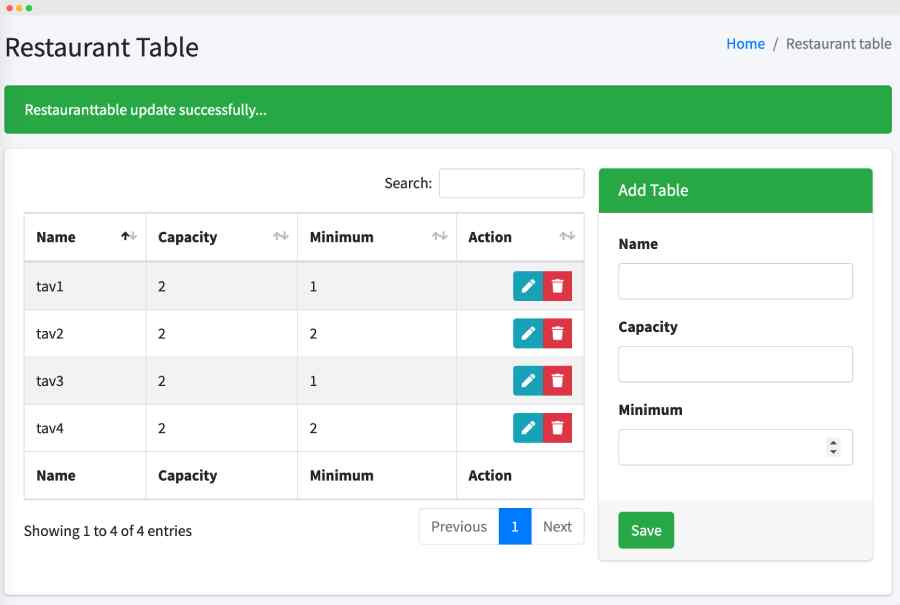The height and width of the screenshot is (605, 900).
Task: Edit the tav3 table entry
Action: point(527,381)
